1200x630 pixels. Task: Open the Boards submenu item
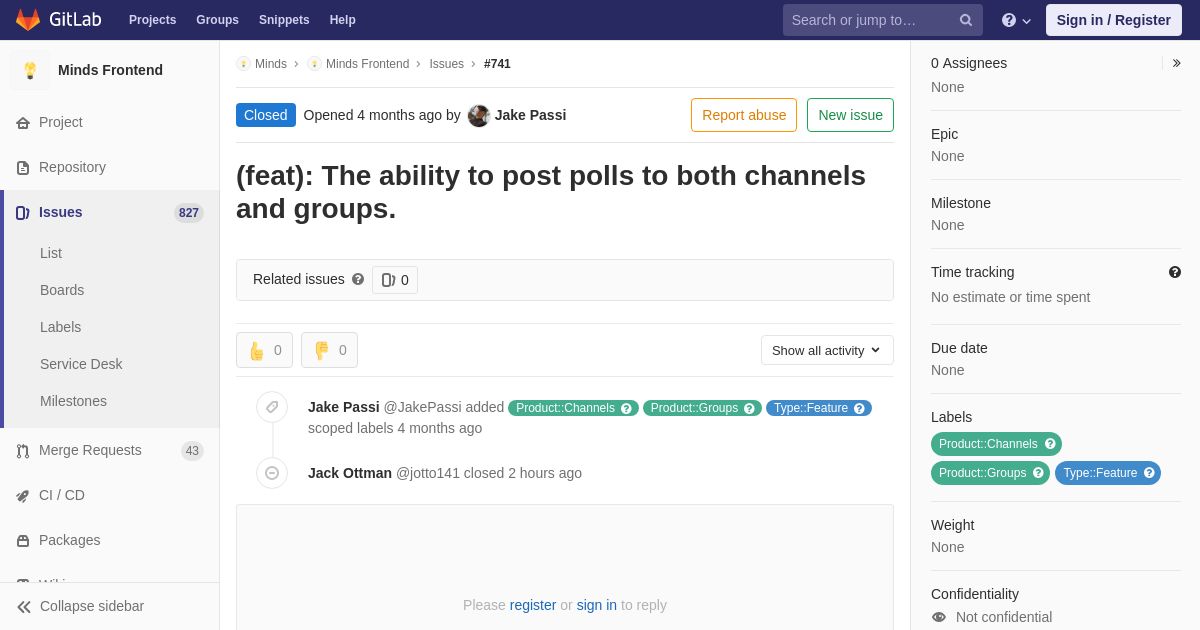point(62,290)
